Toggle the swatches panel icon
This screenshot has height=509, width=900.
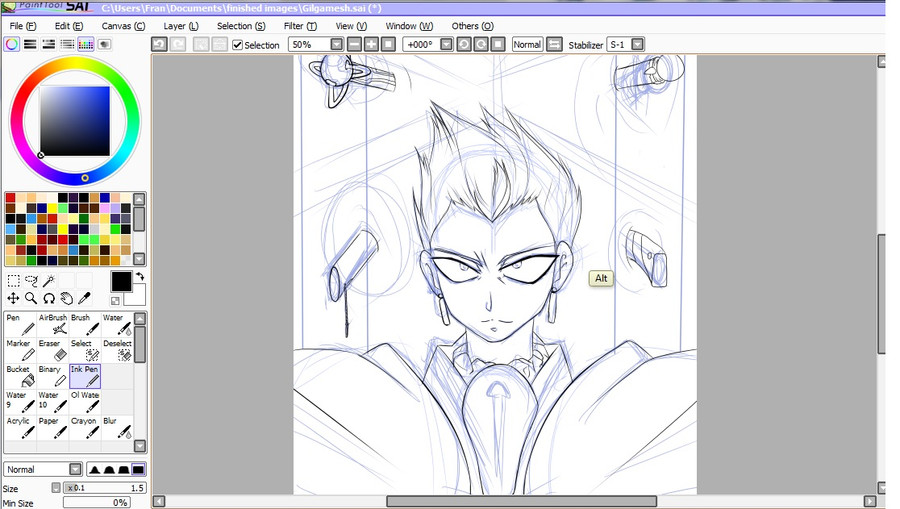tap(86, 44)
